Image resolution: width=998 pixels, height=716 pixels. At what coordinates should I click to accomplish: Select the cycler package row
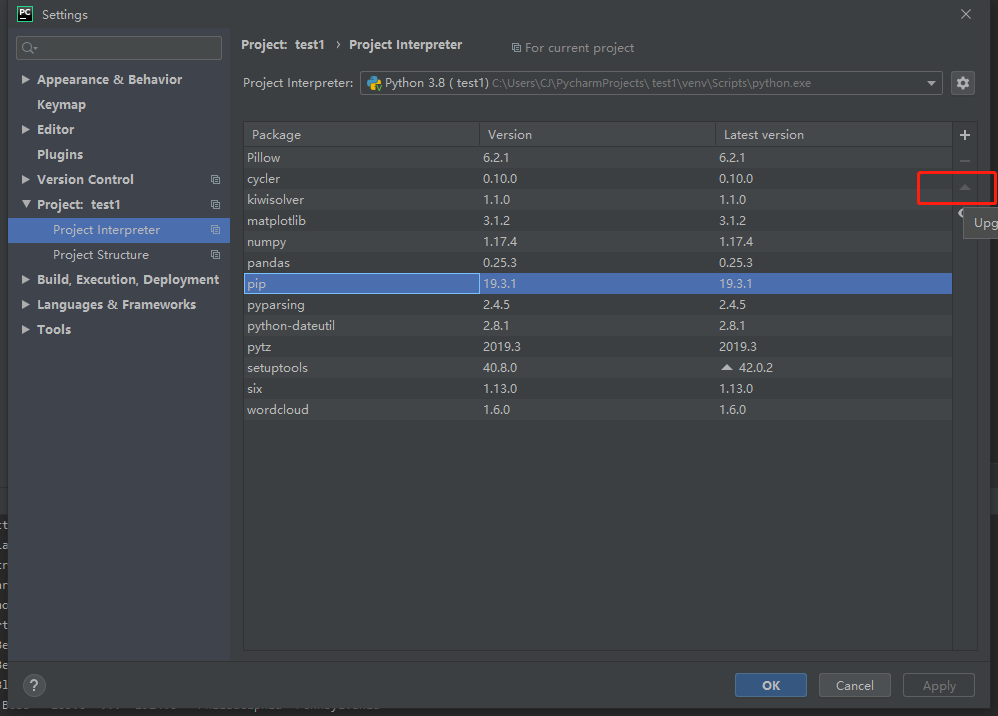coord(598,179)
